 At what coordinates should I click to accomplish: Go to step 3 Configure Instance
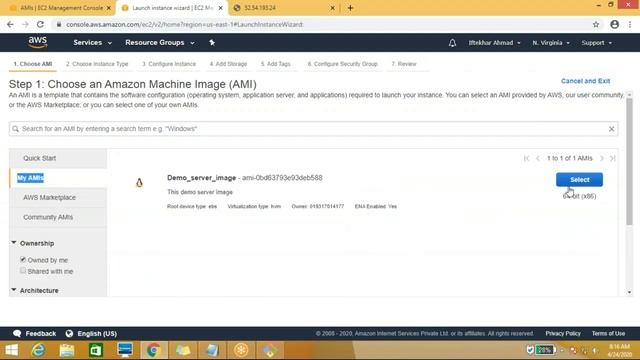(x=169, y=64)
